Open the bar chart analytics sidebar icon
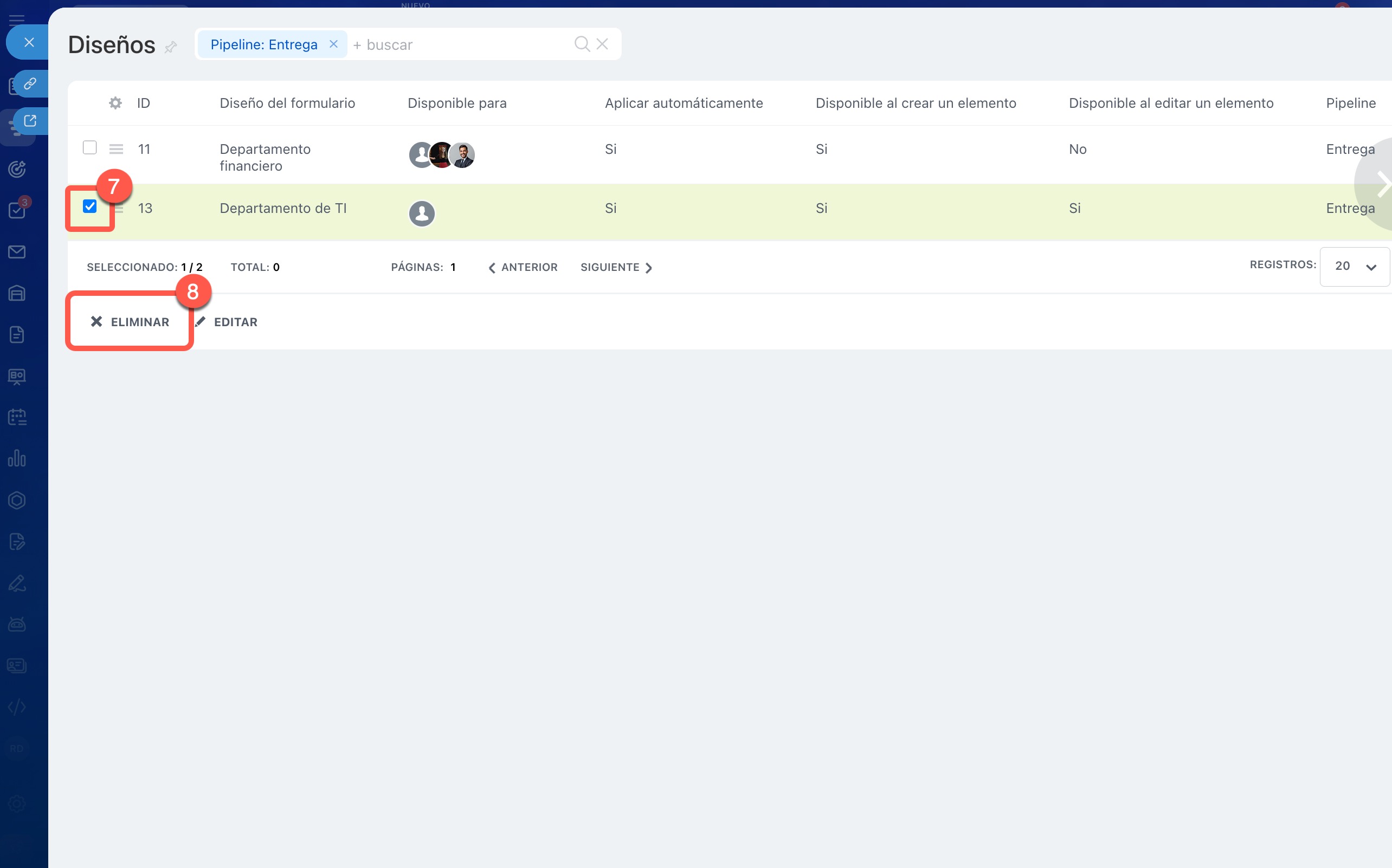The image size is (1392, 868). [17, 458]
